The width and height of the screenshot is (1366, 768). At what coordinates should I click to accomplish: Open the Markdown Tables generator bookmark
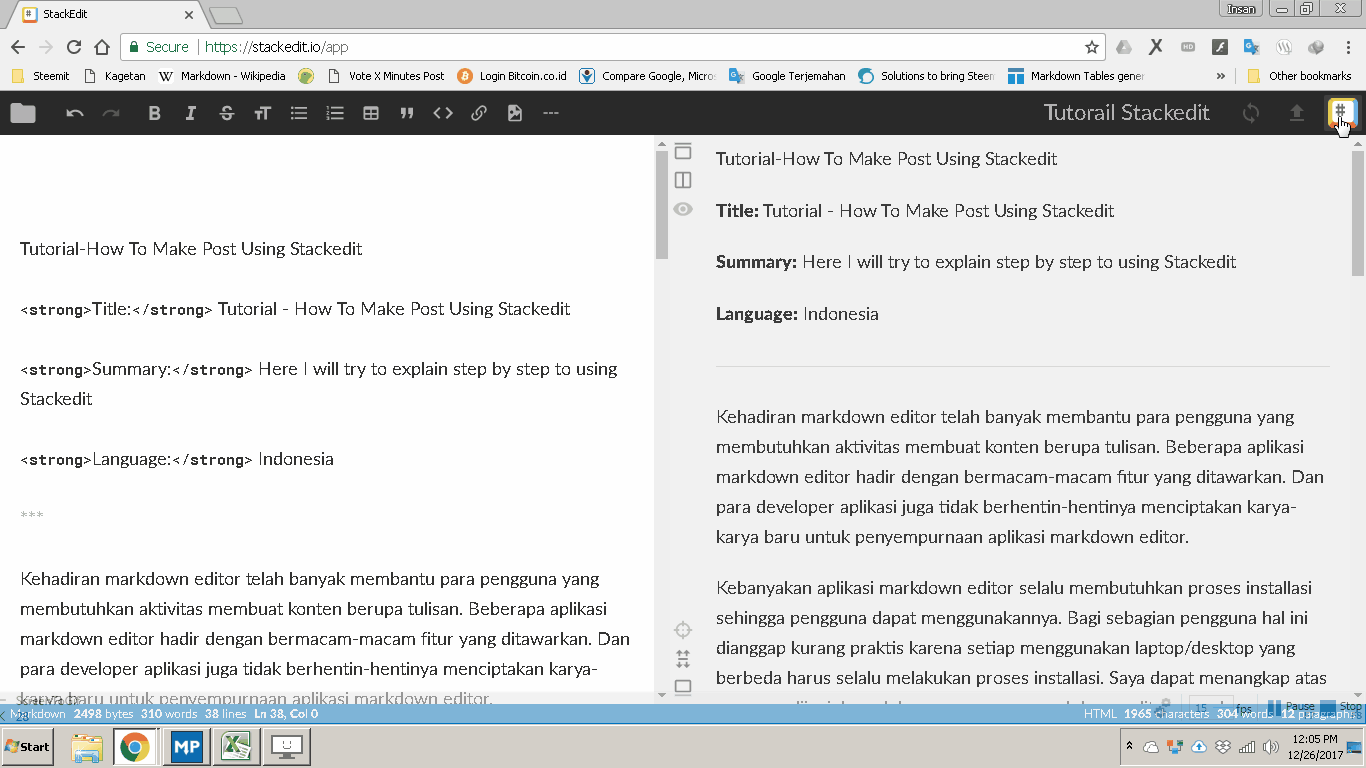(x=1076, y=76)
